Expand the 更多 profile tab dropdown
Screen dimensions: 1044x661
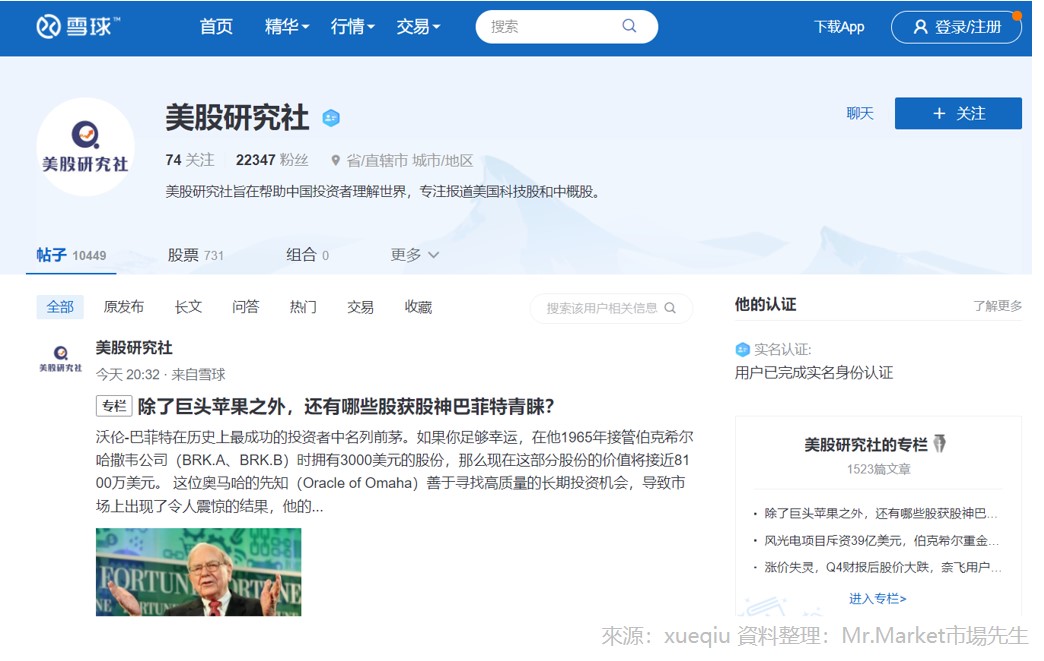414,255
